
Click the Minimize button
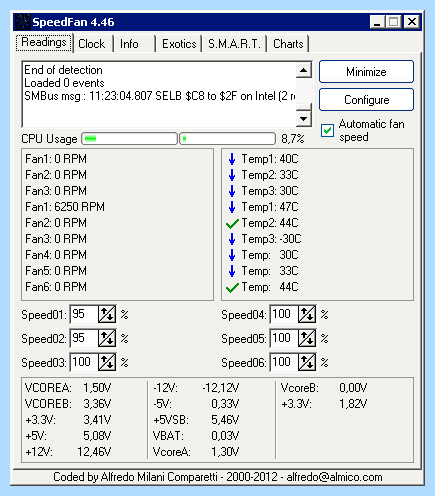tap(366, 72)
